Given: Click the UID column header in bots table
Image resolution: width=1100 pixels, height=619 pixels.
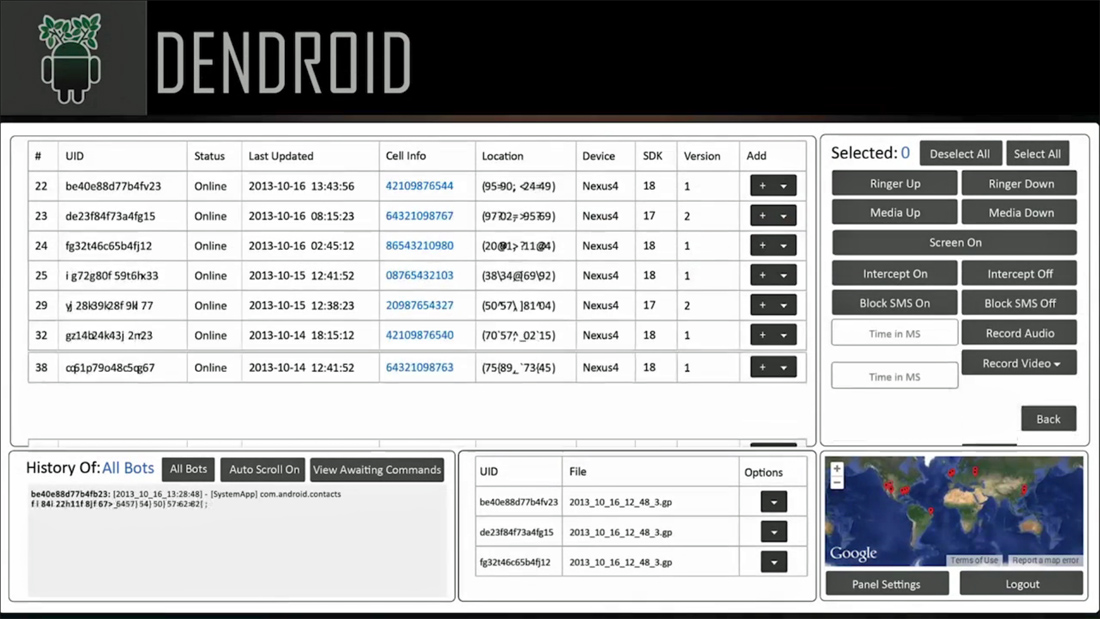Looking at the screenshot, I should pos(74,156).
